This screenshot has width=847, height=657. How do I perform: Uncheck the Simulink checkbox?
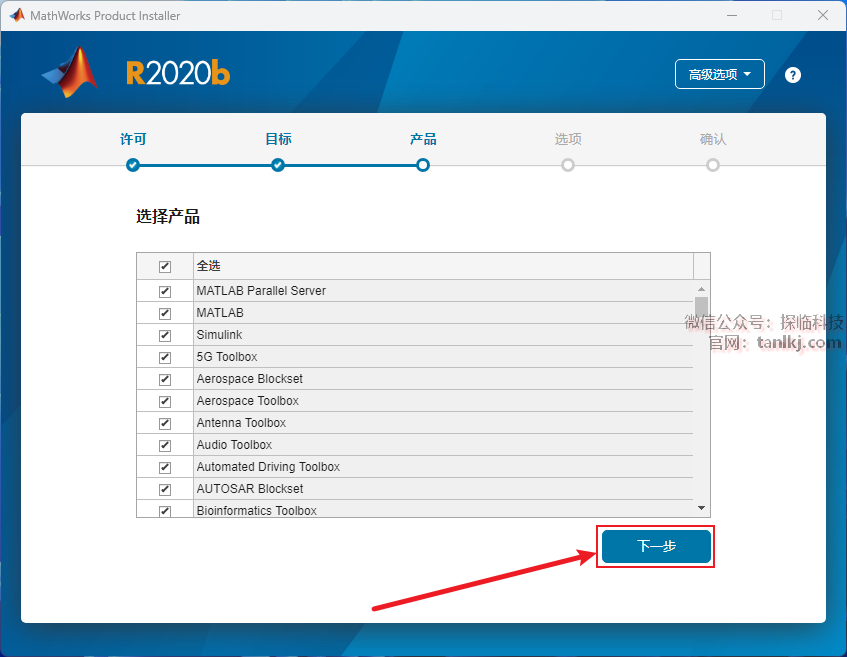pyautogui.click(x=165, y=336)
